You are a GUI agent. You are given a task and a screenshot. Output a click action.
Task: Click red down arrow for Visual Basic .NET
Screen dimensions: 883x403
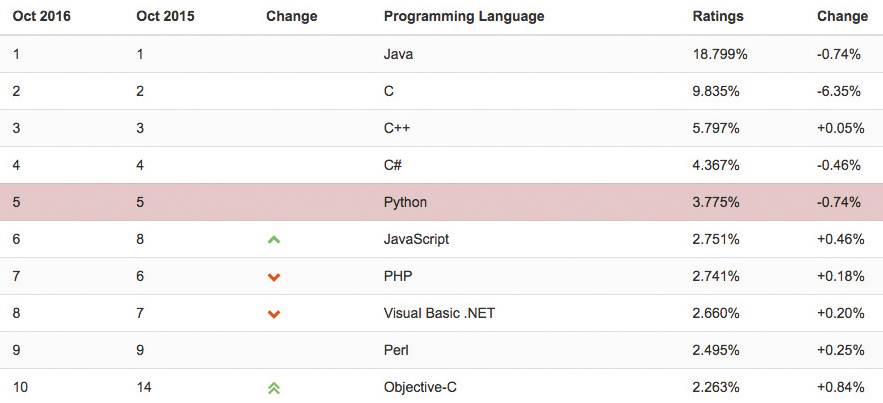[x=274, y=314]
